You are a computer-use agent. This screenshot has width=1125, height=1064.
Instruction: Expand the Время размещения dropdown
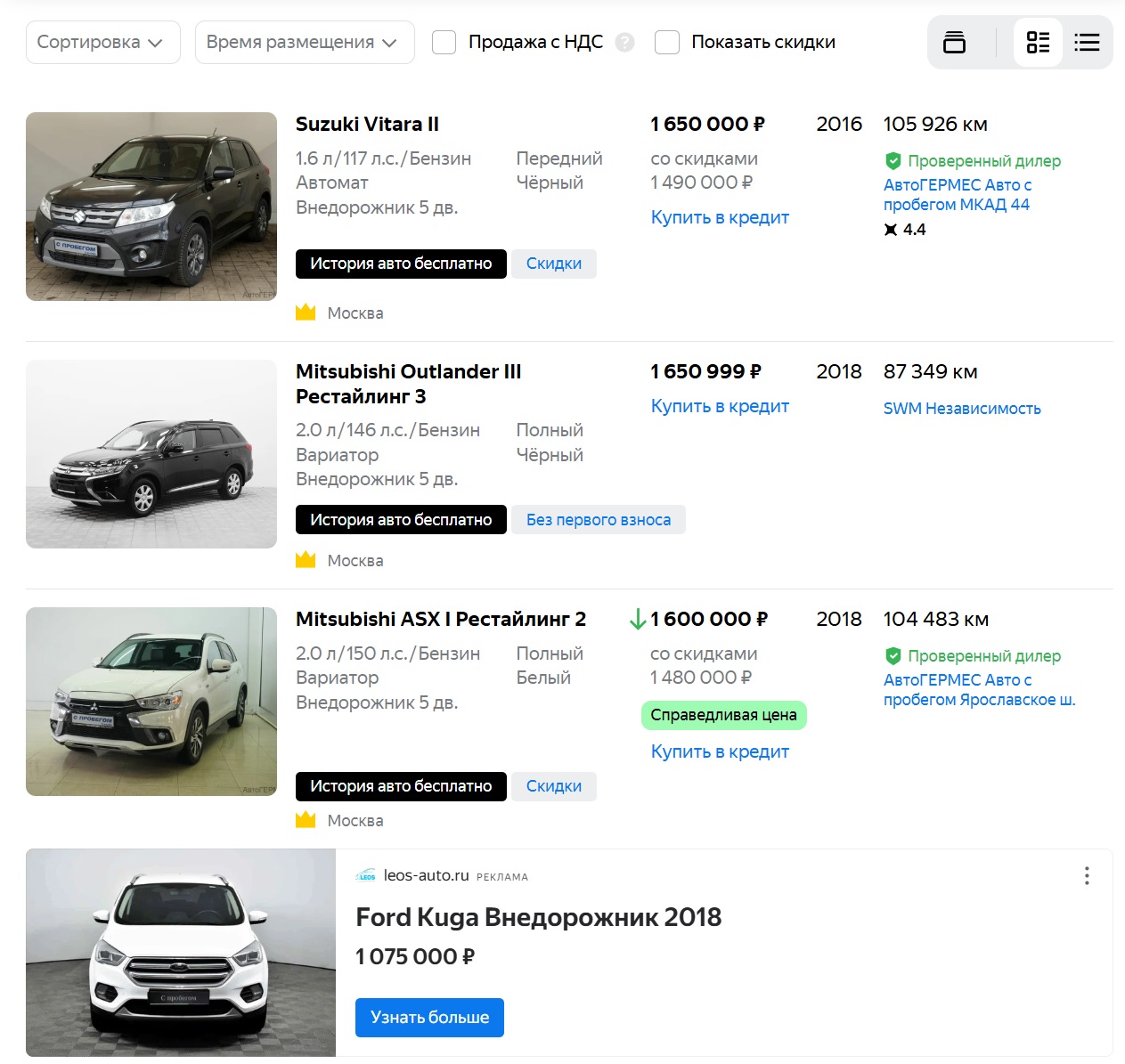click(x=305, y=42)
